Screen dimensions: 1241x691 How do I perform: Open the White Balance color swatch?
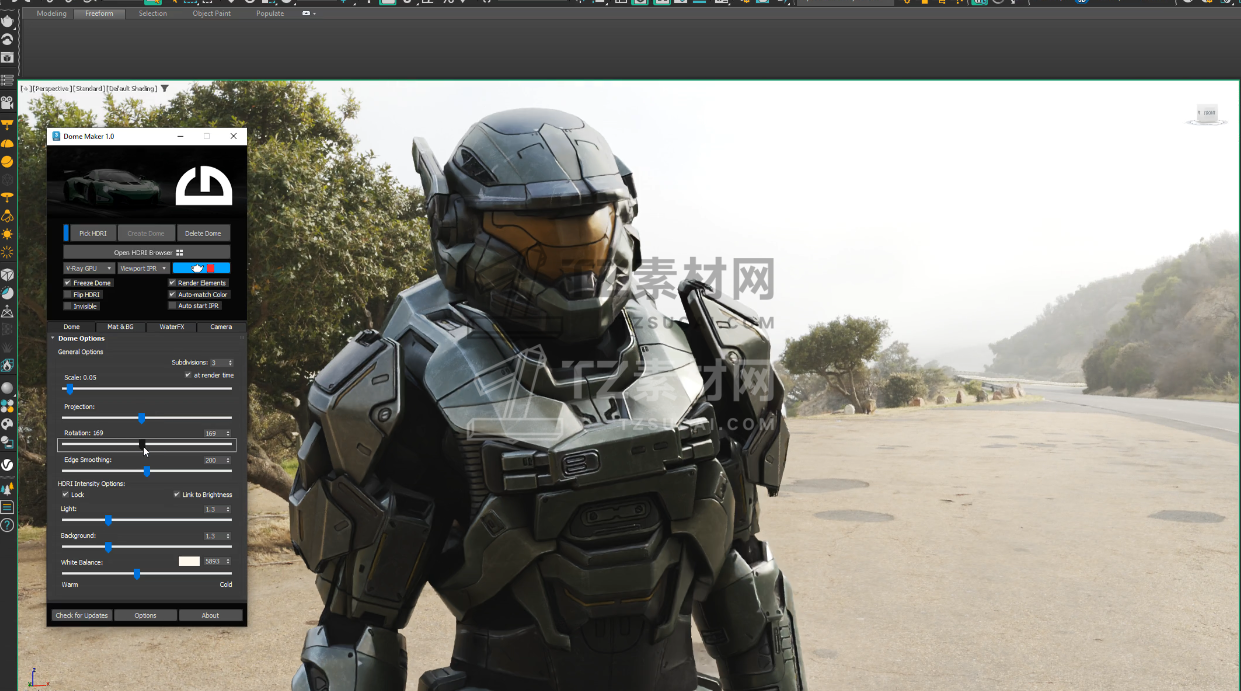point(189,562)
